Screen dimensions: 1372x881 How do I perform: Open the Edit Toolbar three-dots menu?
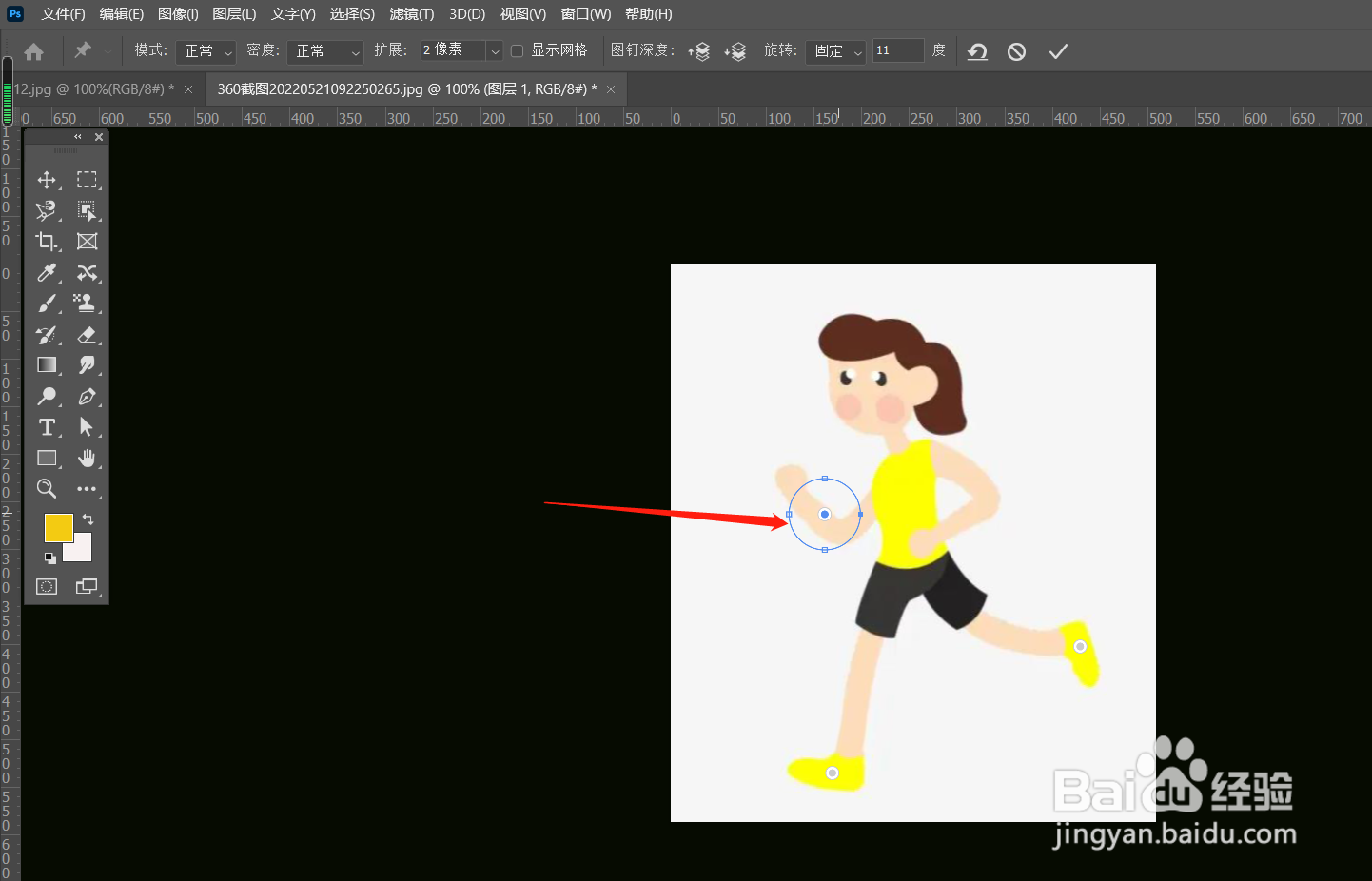tap(88, 489)
